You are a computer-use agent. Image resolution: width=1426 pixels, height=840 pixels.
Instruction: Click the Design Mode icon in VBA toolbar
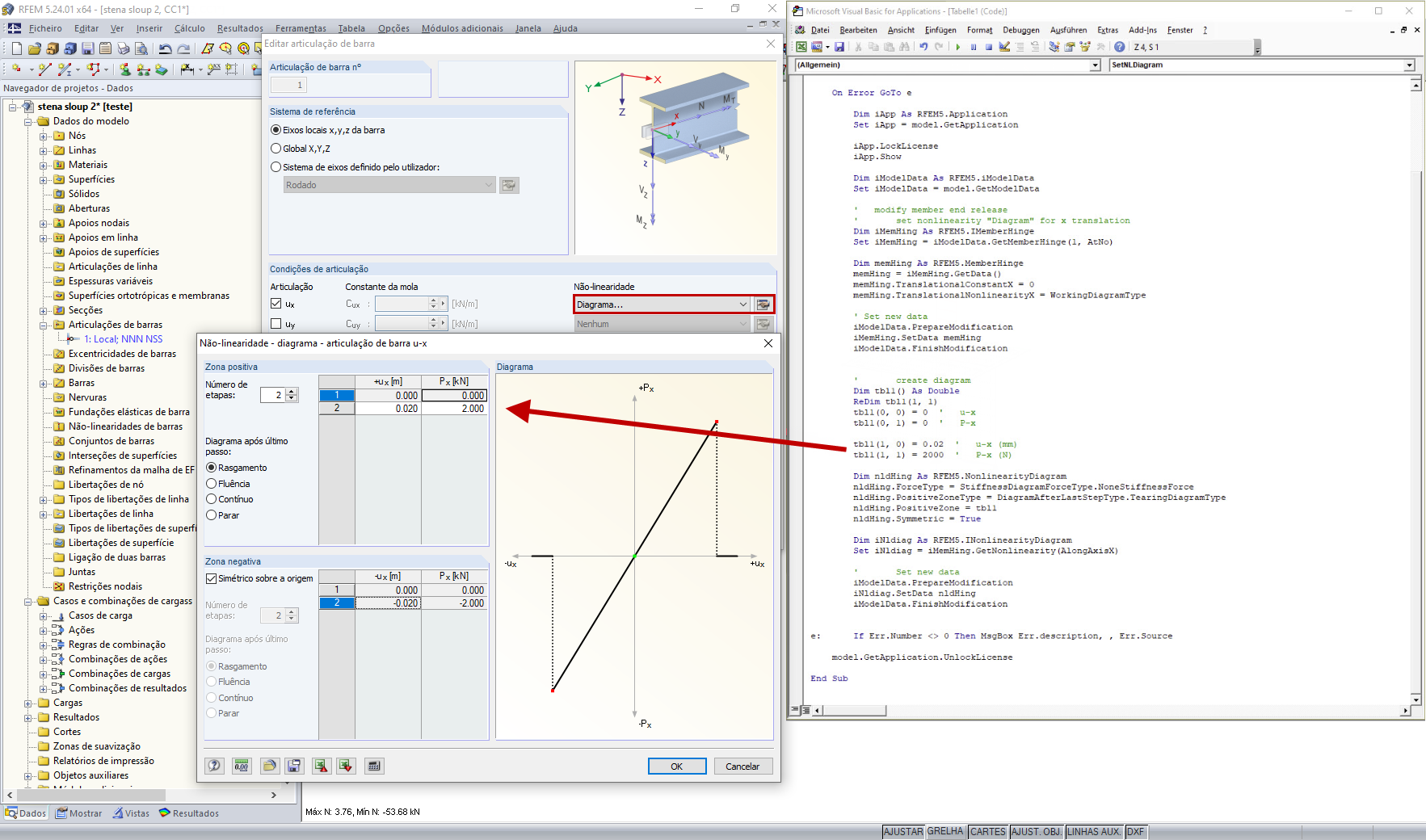(1004, 47)
